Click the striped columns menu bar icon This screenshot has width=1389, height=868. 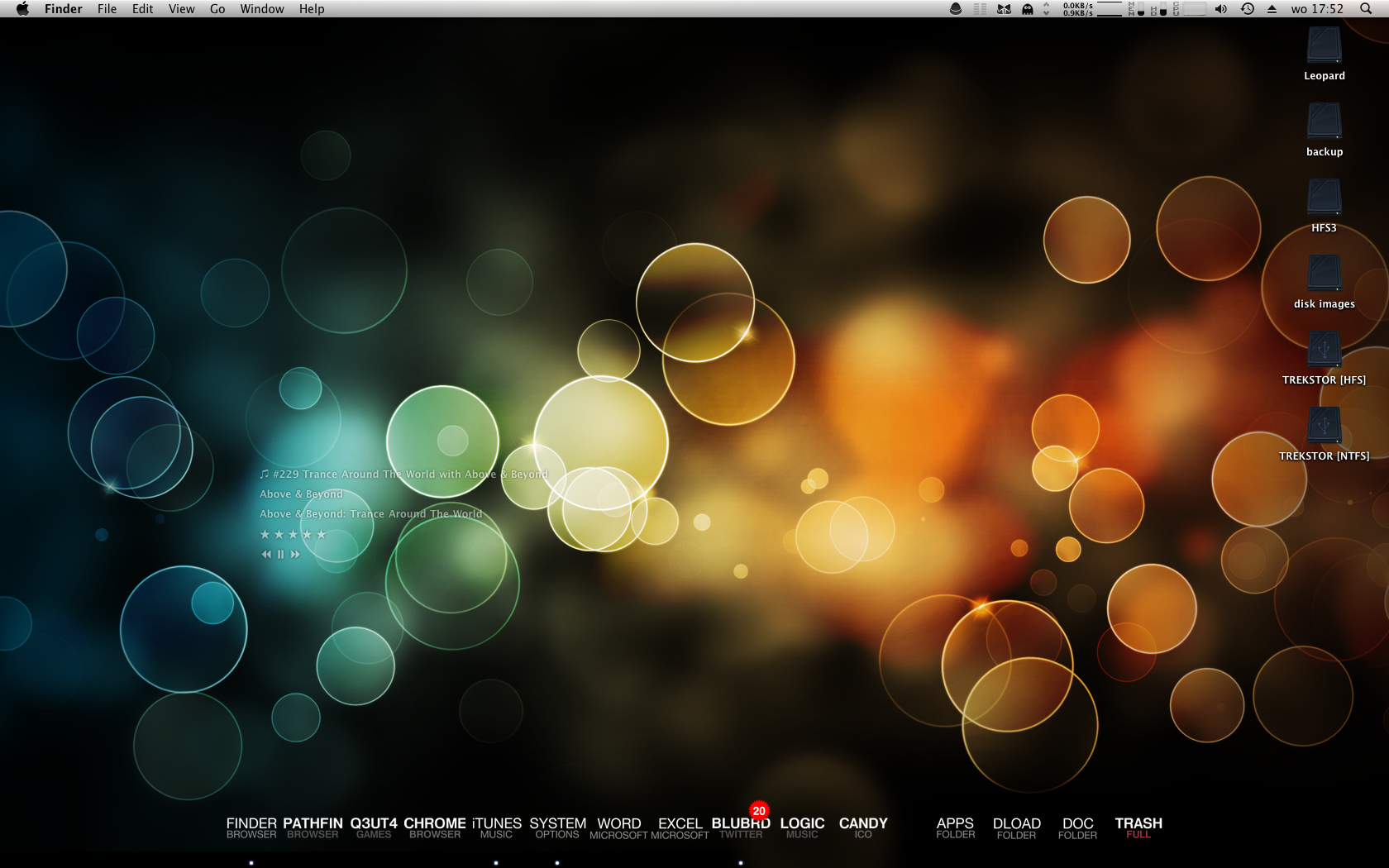(981, 9)
